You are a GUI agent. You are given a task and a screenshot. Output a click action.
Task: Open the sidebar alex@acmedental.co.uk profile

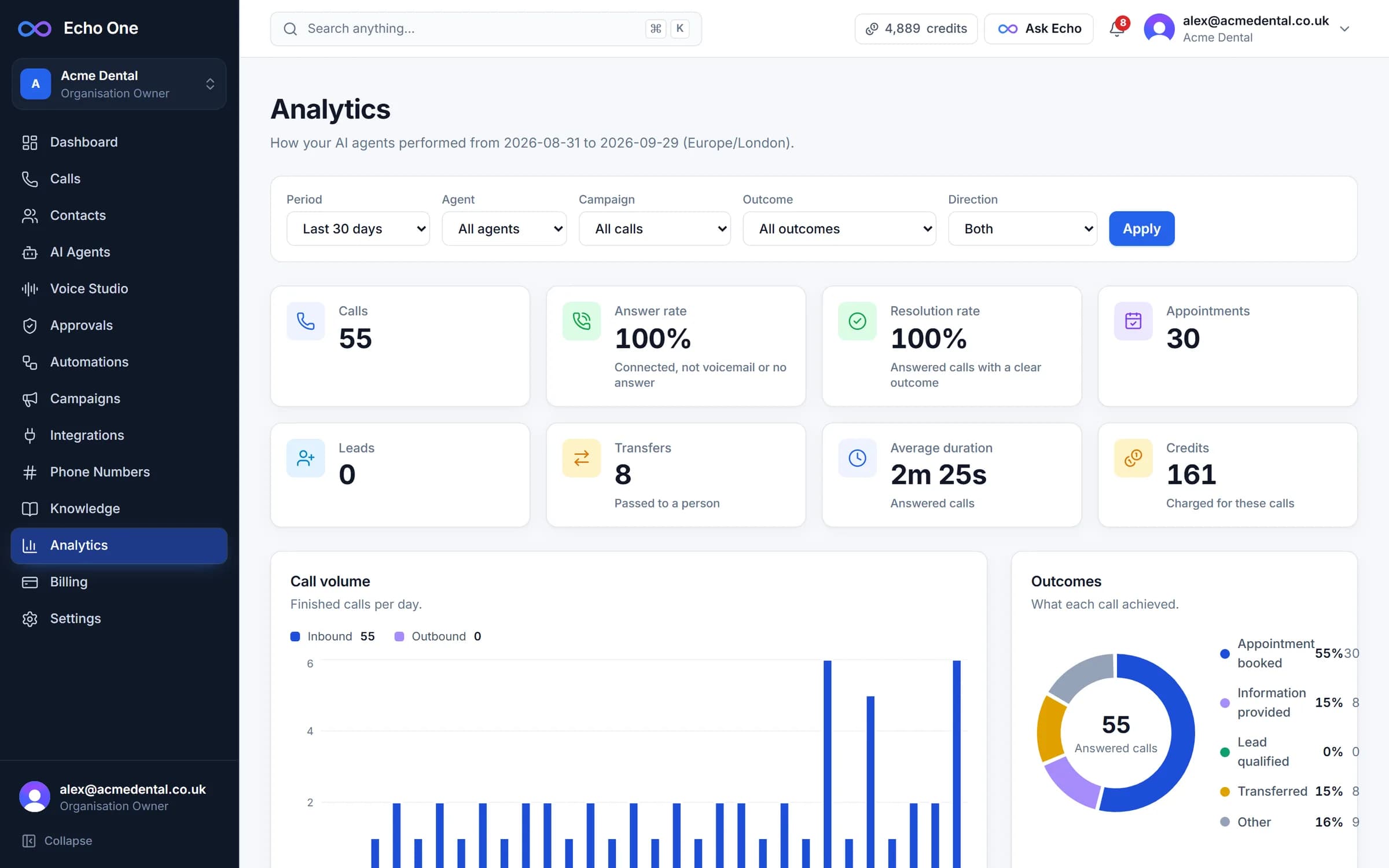(x=119, y=797)
